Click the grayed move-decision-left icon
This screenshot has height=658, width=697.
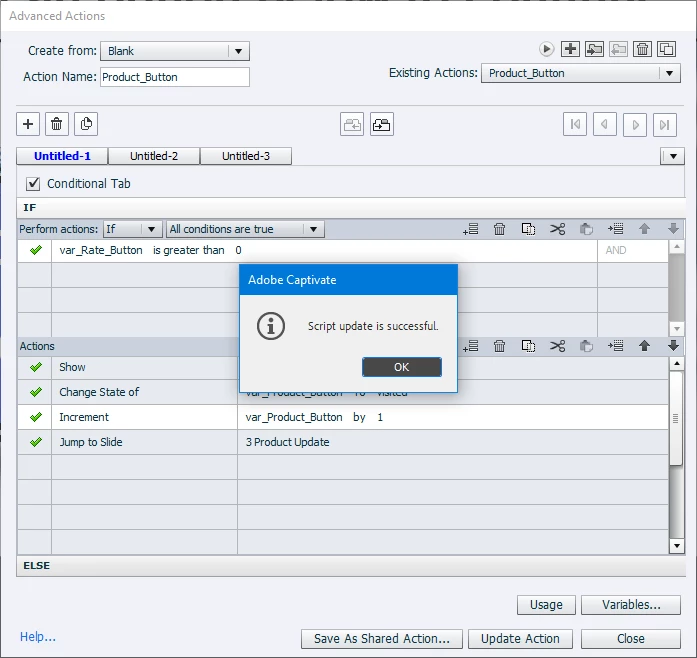click(352, 124)
